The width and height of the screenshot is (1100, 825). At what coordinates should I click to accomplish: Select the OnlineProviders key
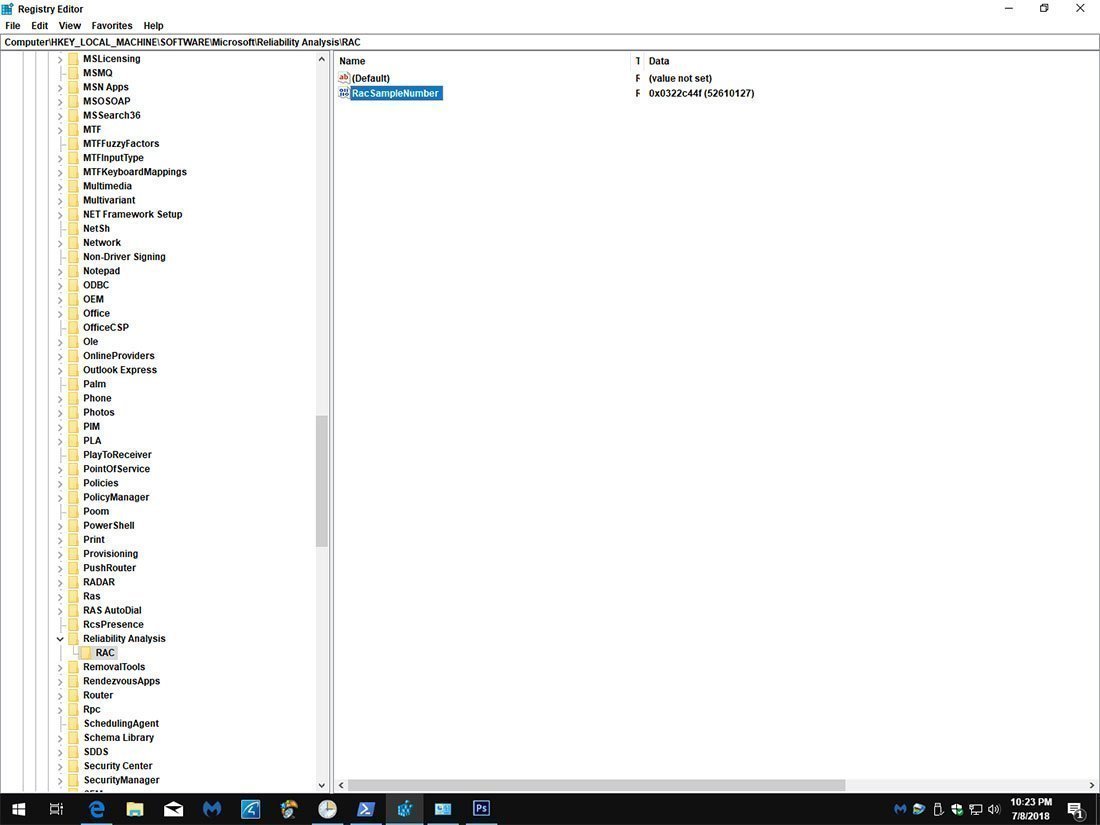pyautogui.click(x=119, y=356)
